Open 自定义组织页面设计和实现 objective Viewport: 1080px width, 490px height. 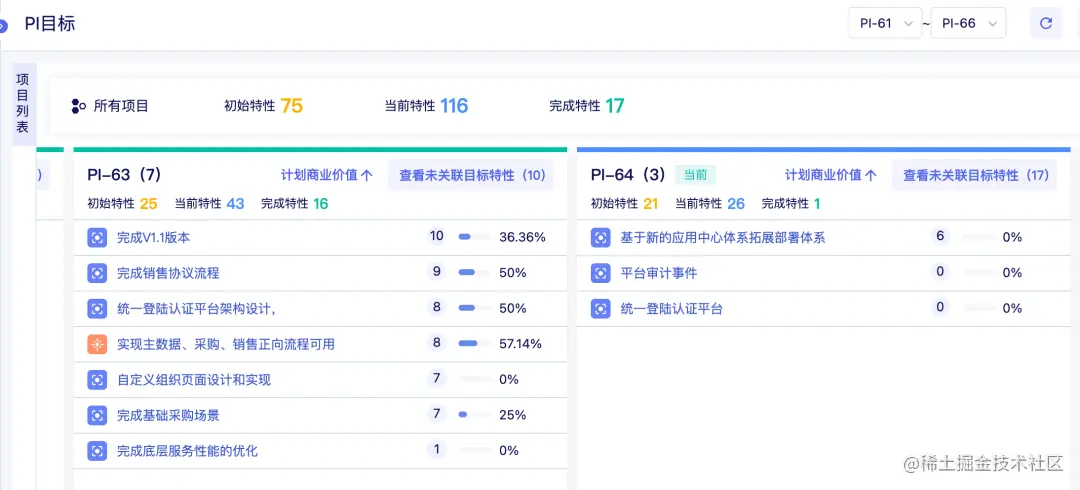point(194,379)
